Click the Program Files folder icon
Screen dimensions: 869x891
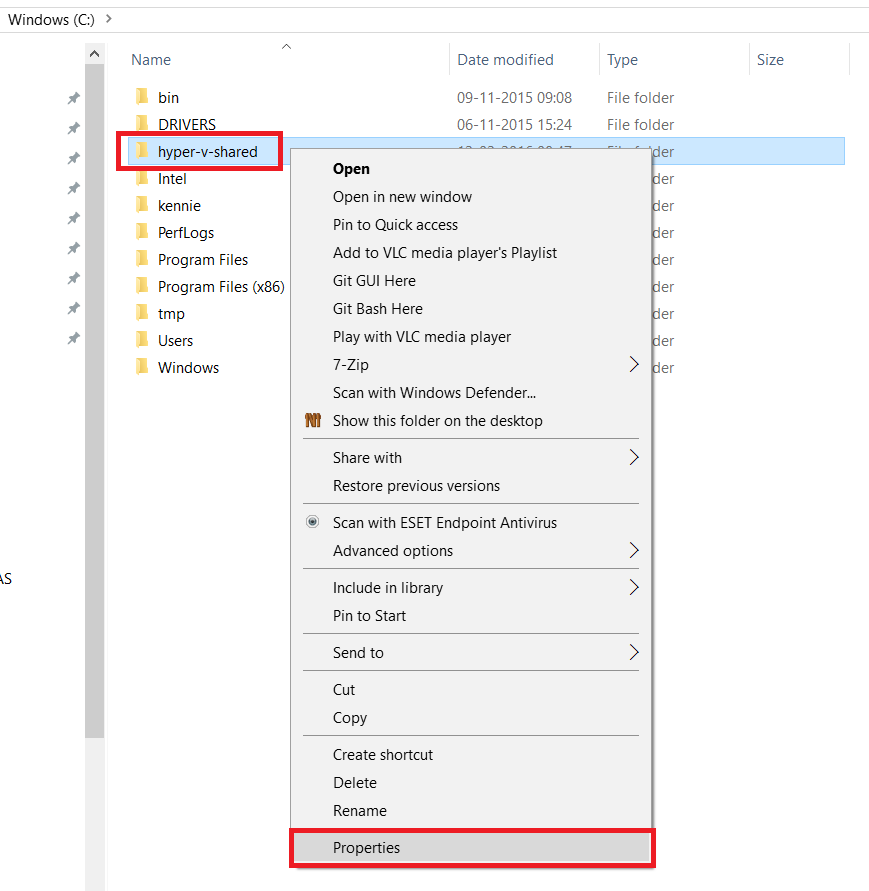[x=141, y=260]
